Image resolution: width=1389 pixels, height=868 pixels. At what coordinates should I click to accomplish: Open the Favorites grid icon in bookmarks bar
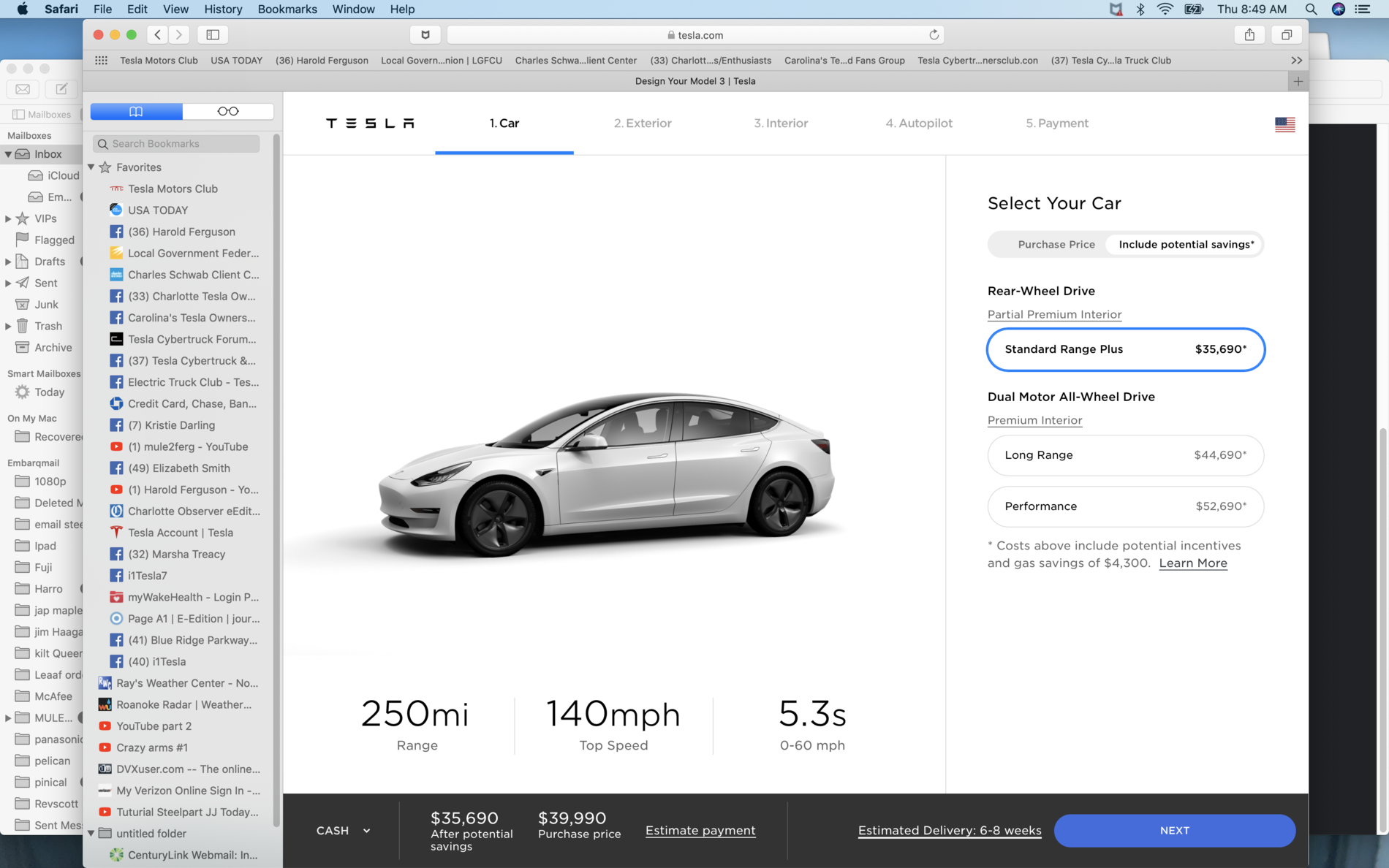pyautogui.click(x=101, y=61)
